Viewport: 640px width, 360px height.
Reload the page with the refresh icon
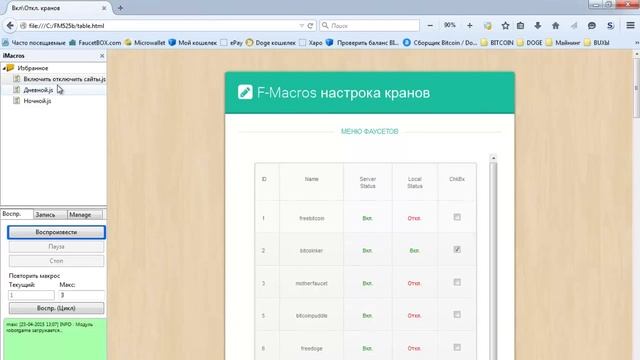pyautogui.click(x=310, y=26)
